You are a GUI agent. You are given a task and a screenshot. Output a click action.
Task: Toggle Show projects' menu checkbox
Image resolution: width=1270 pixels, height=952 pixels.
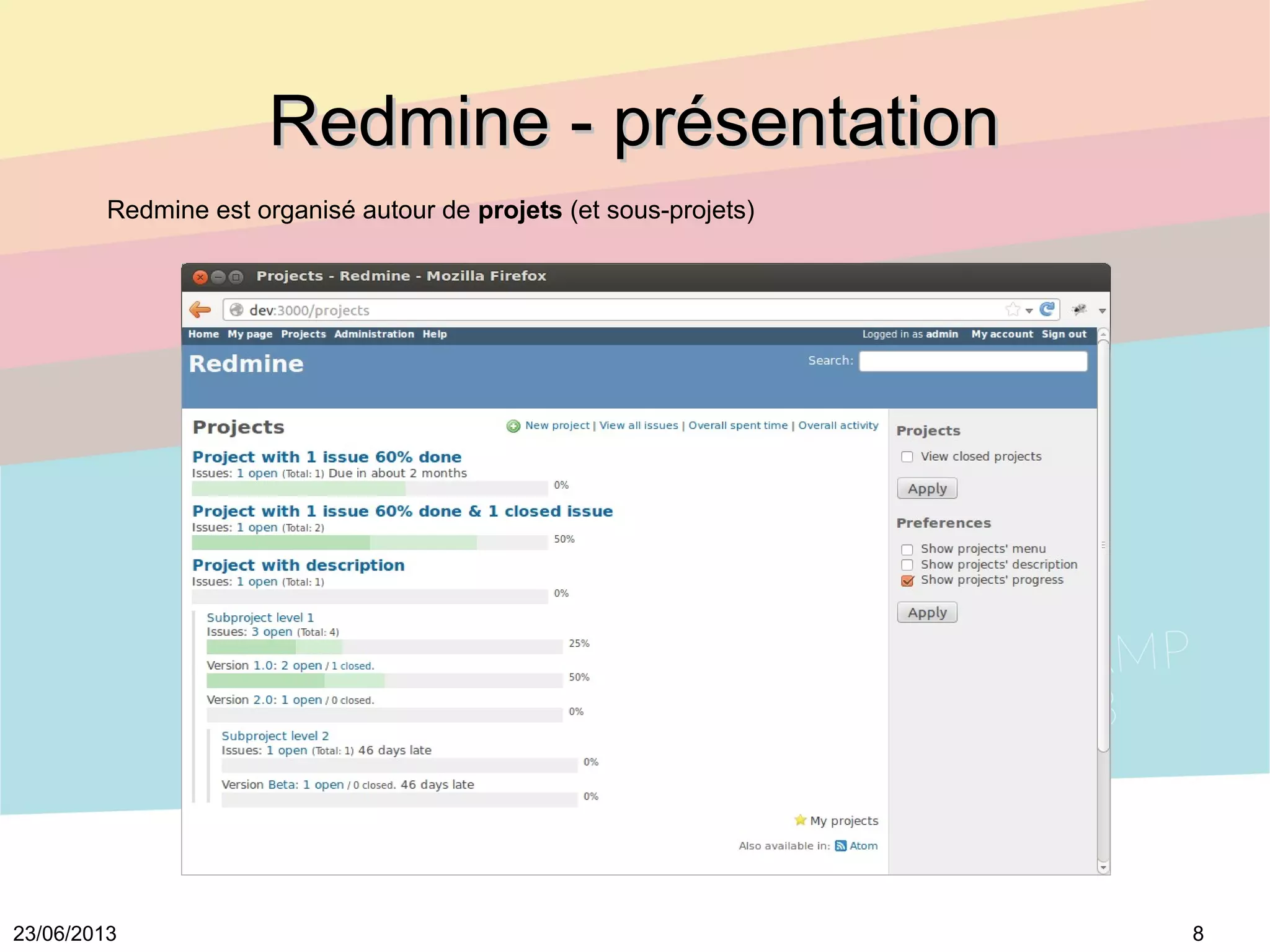[x=907, y=549]
